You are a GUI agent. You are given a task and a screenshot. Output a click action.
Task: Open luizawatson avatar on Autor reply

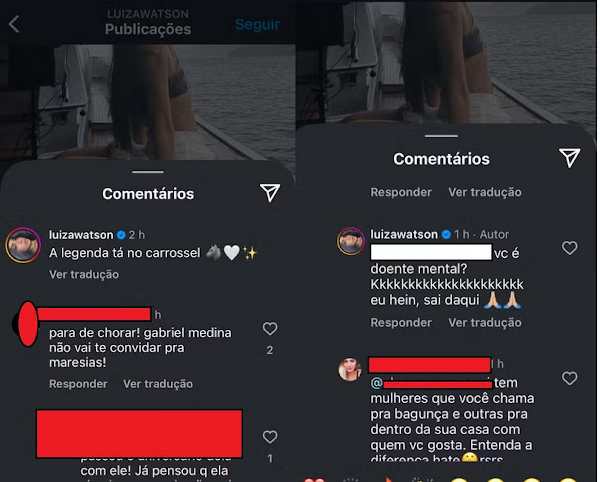[x=351, y=241]
